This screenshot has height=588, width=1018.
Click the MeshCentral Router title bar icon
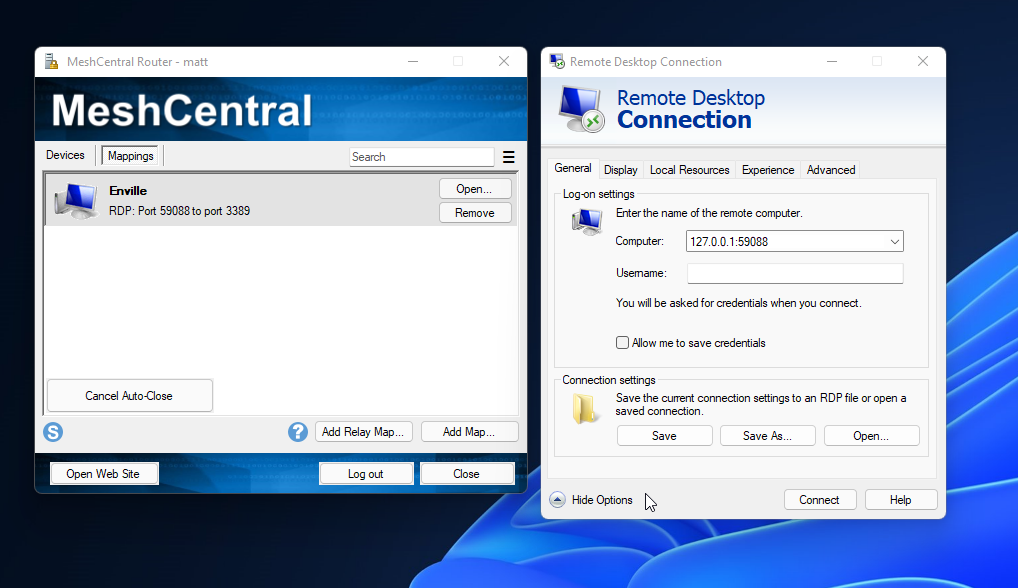tap(51, 61)
